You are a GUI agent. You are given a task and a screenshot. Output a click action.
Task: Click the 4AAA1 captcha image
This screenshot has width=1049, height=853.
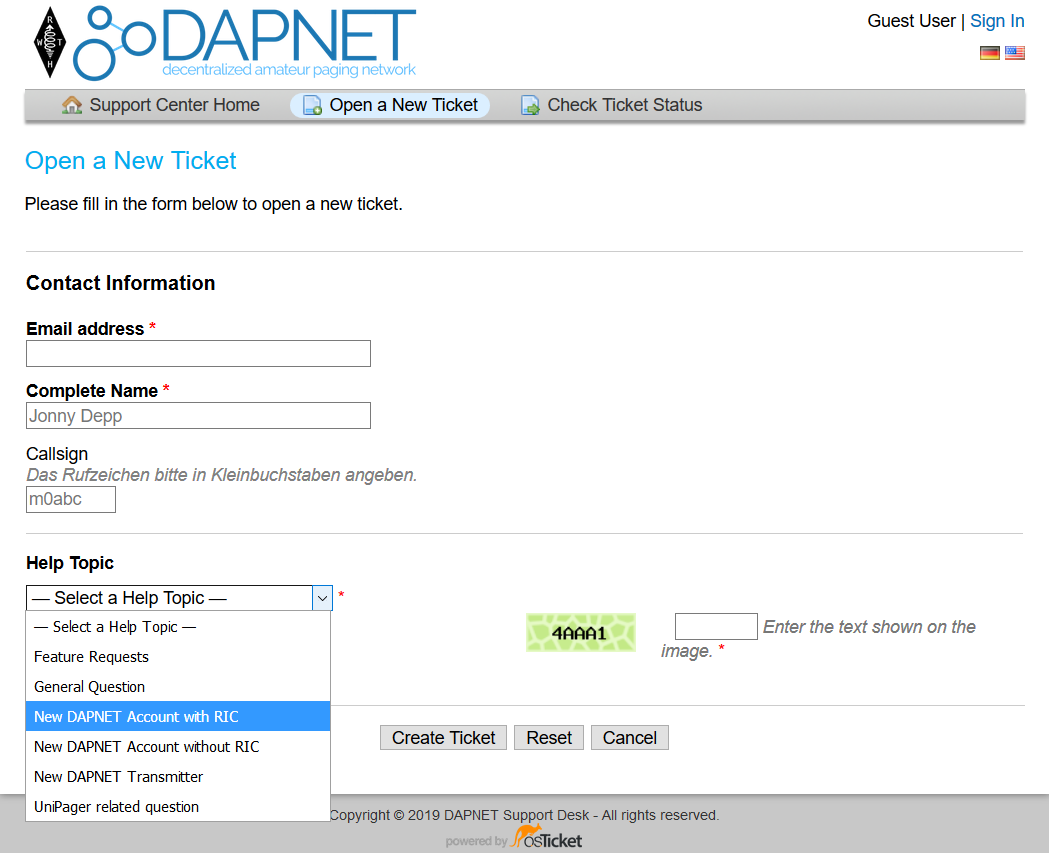tap(581, 632)
